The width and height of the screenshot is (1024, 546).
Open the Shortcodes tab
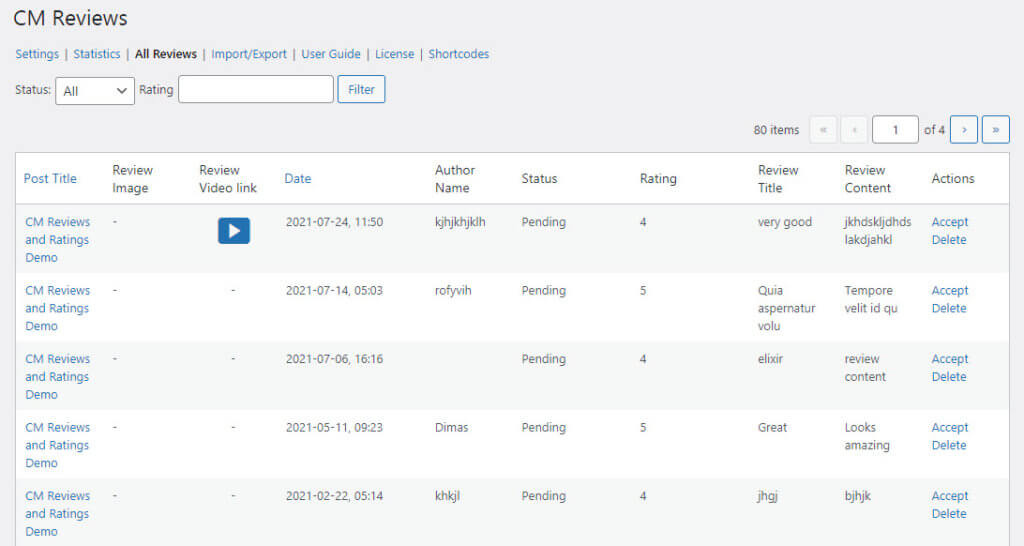point(458,54)
